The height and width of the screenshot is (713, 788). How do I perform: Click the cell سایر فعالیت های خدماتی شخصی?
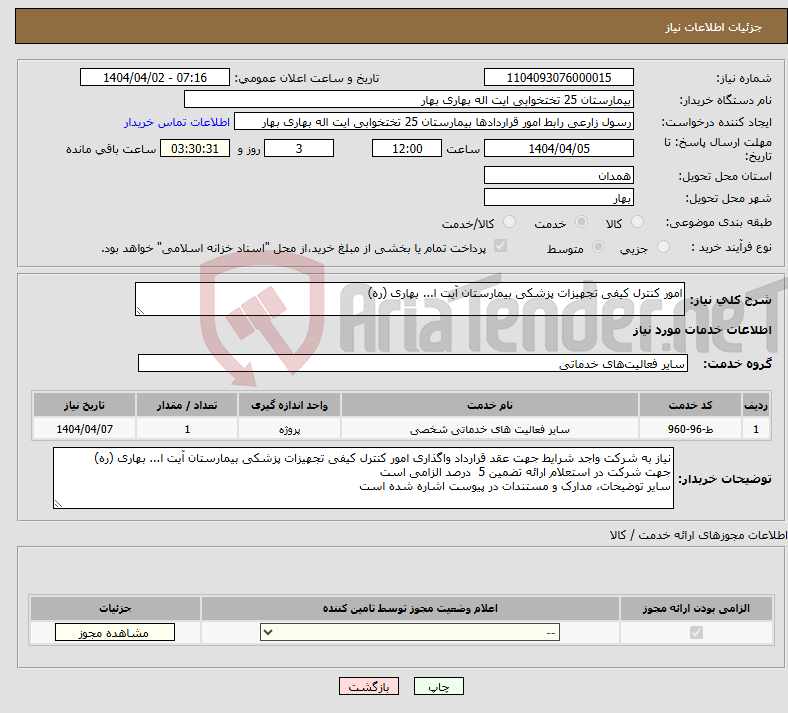(x=489, y=429)
